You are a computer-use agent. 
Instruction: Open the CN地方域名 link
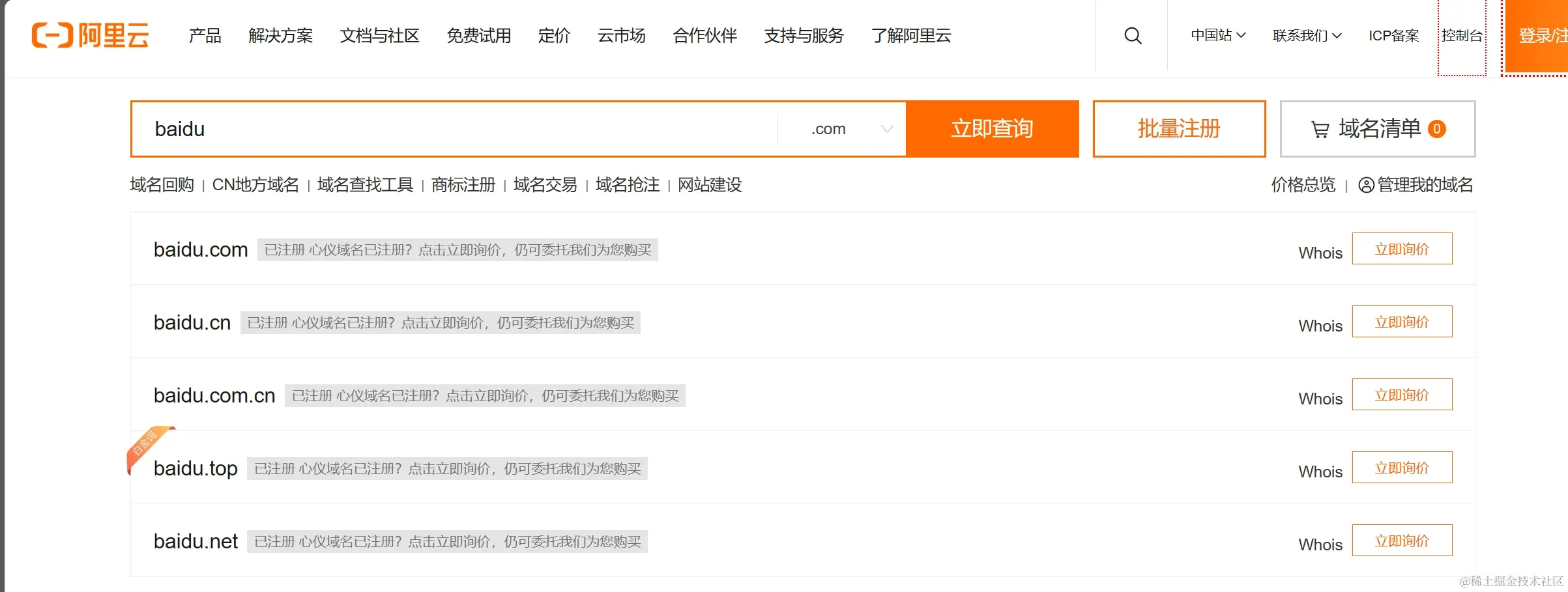255,185
